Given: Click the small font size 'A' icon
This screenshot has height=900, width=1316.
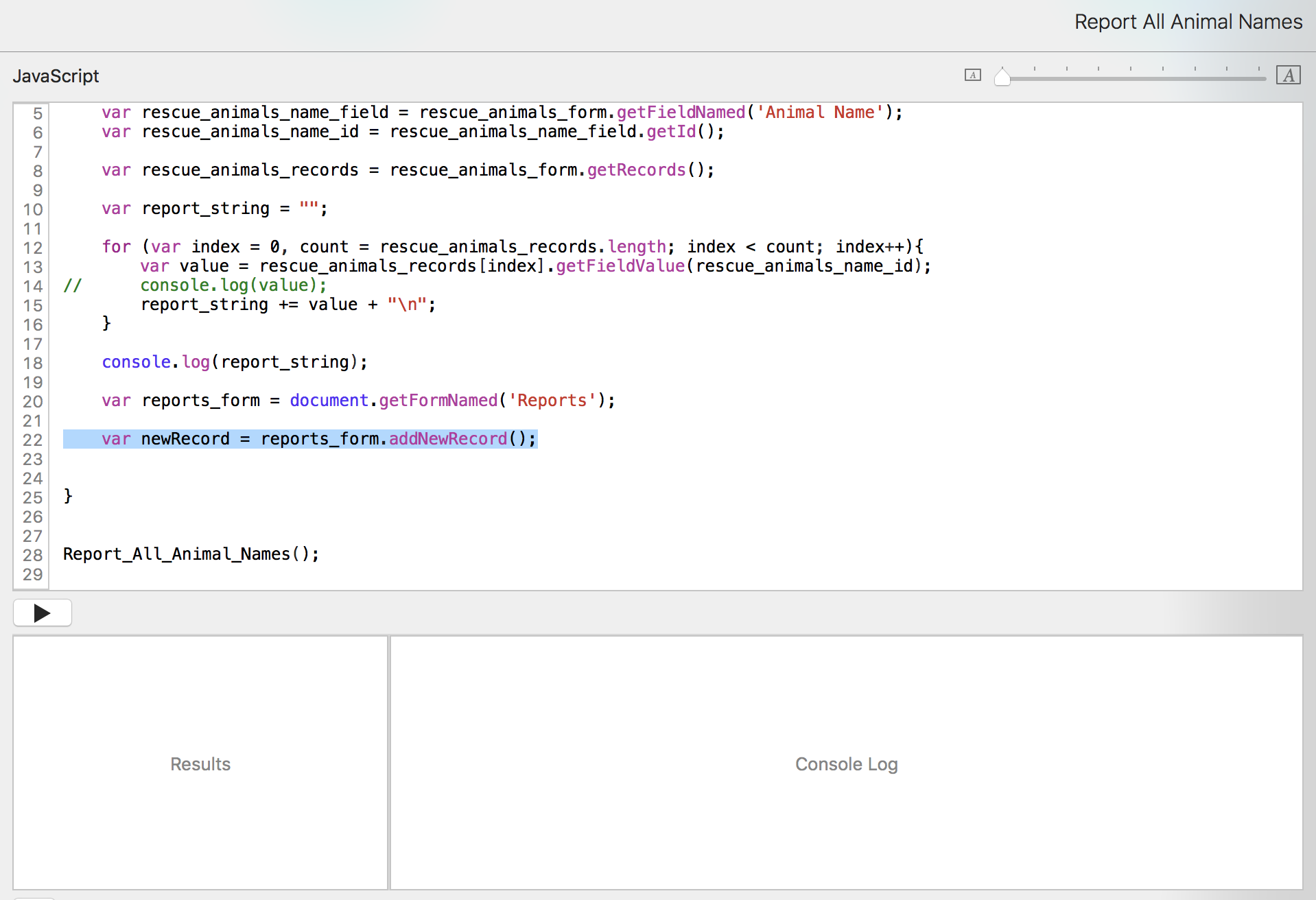Looking at the screenshot, I should coord(972,75).
